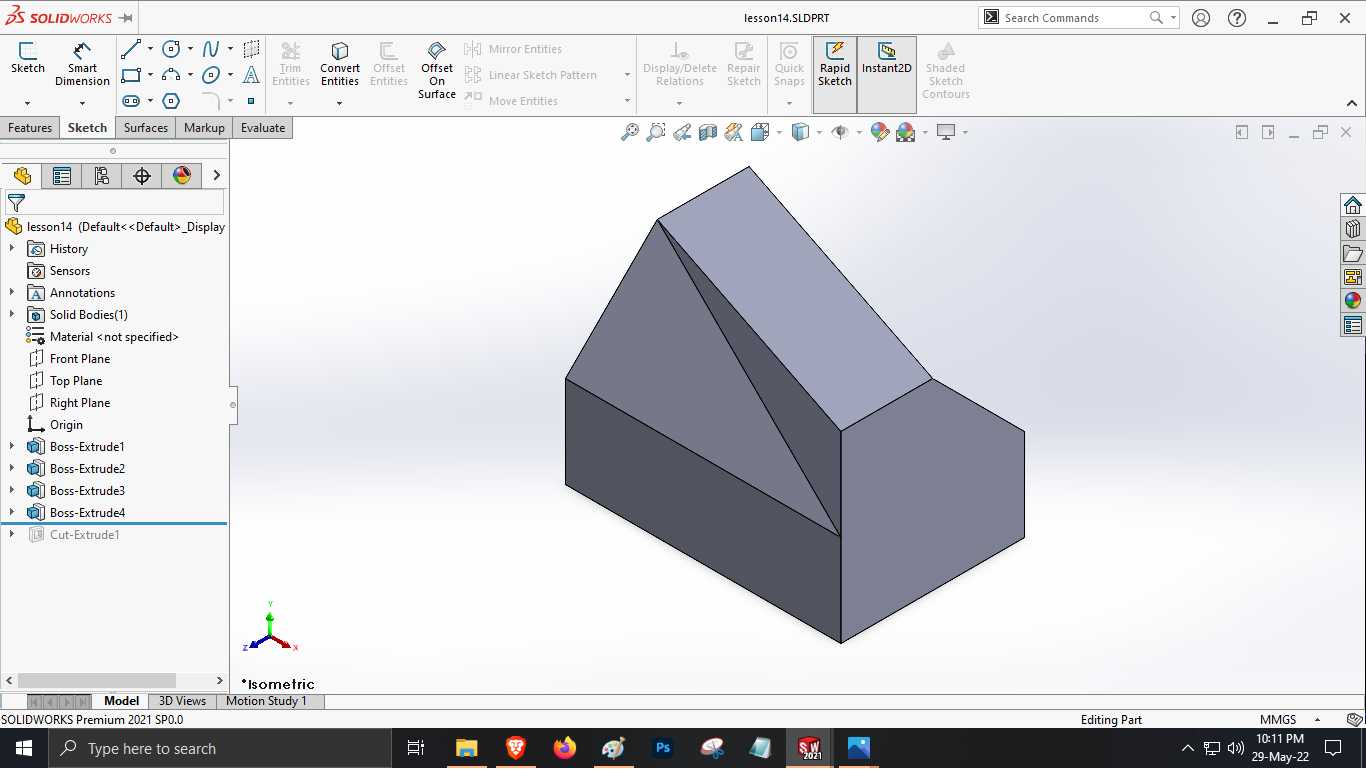1366x780 pixels.
Task: Open the user login icon
Action: pos(1201,18)
